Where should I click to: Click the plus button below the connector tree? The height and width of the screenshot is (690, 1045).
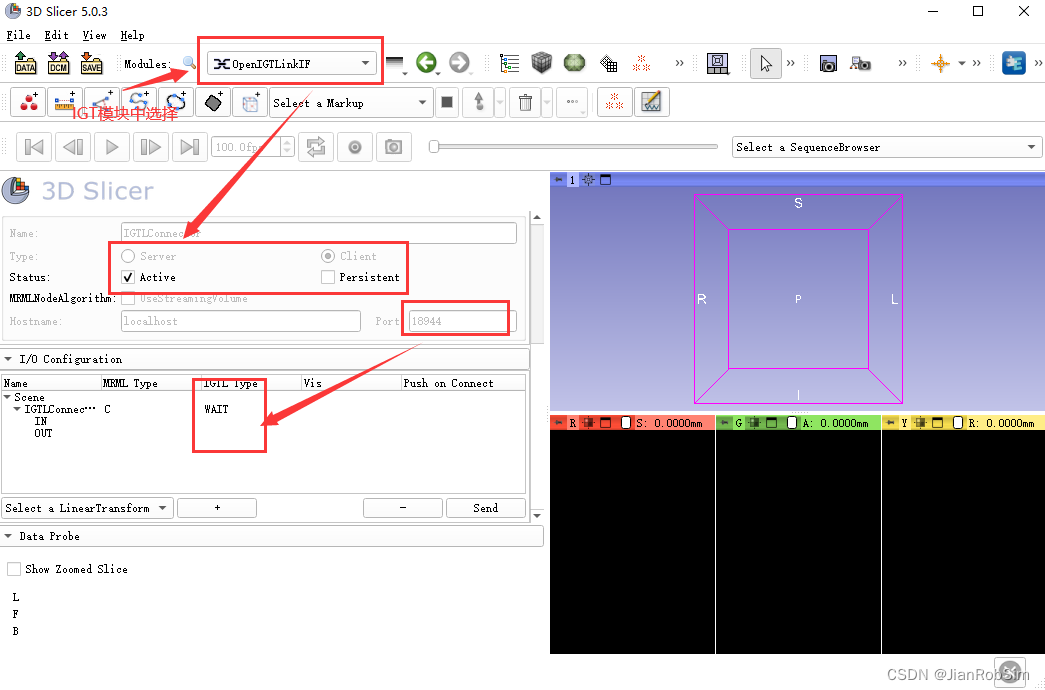coord(216,507)
